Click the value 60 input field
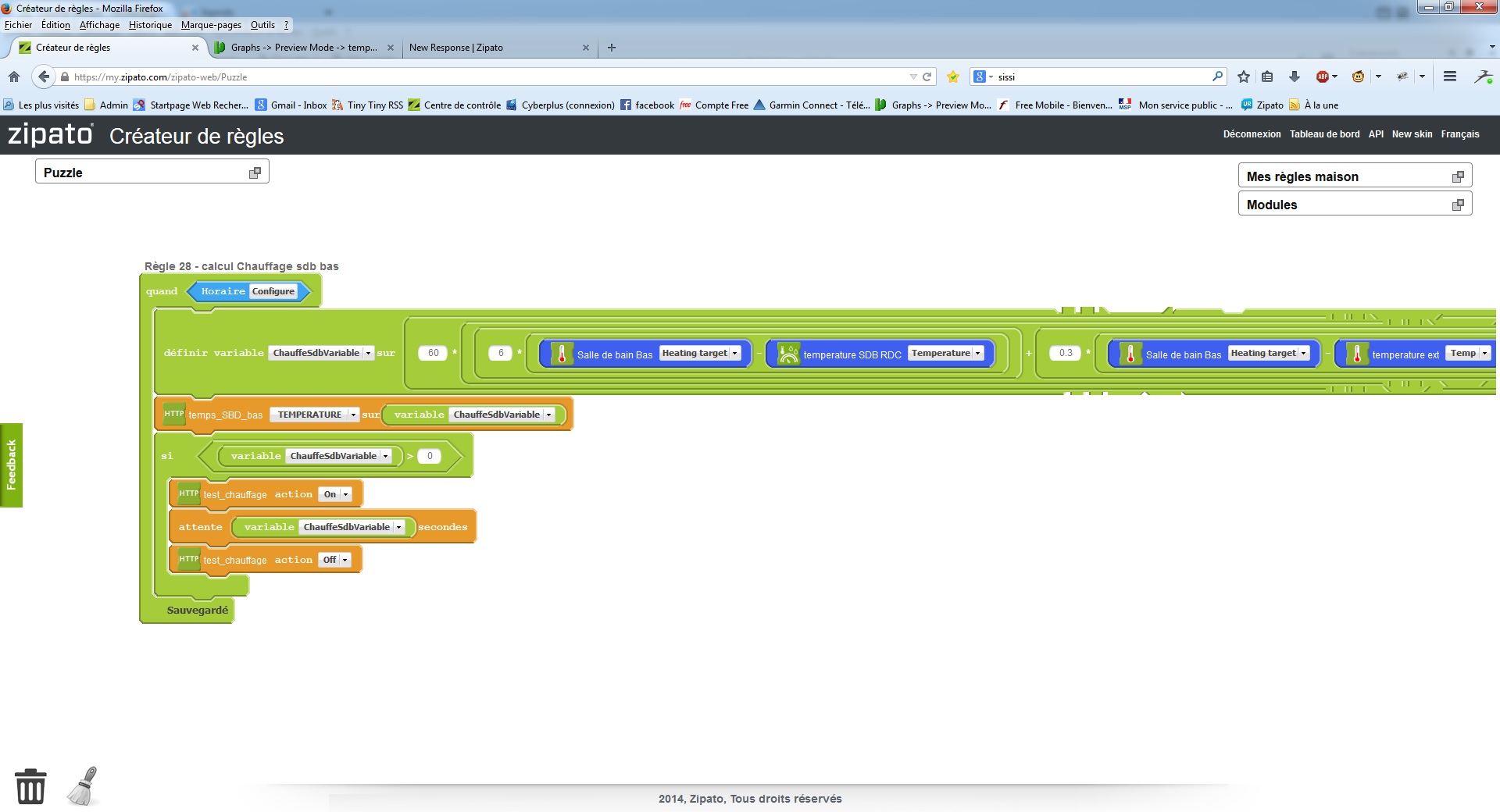Screen dimensions: 1500x812 click(x=433, y=353)
